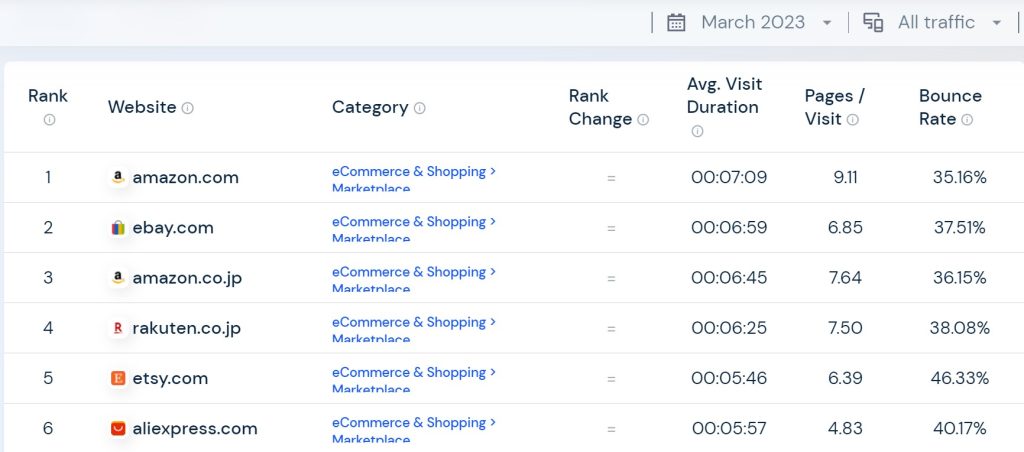The image size is (1024, 452).
Task: Click the Rank column header
Action: 48,96
